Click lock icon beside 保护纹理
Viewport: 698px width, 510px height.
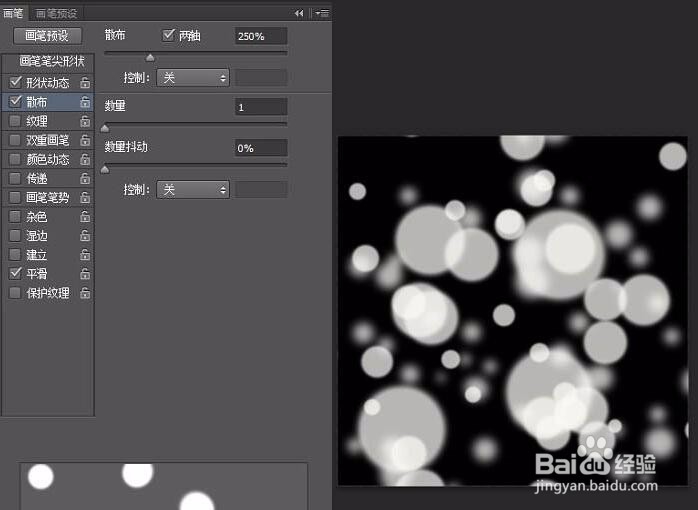(x=85, y=293)
